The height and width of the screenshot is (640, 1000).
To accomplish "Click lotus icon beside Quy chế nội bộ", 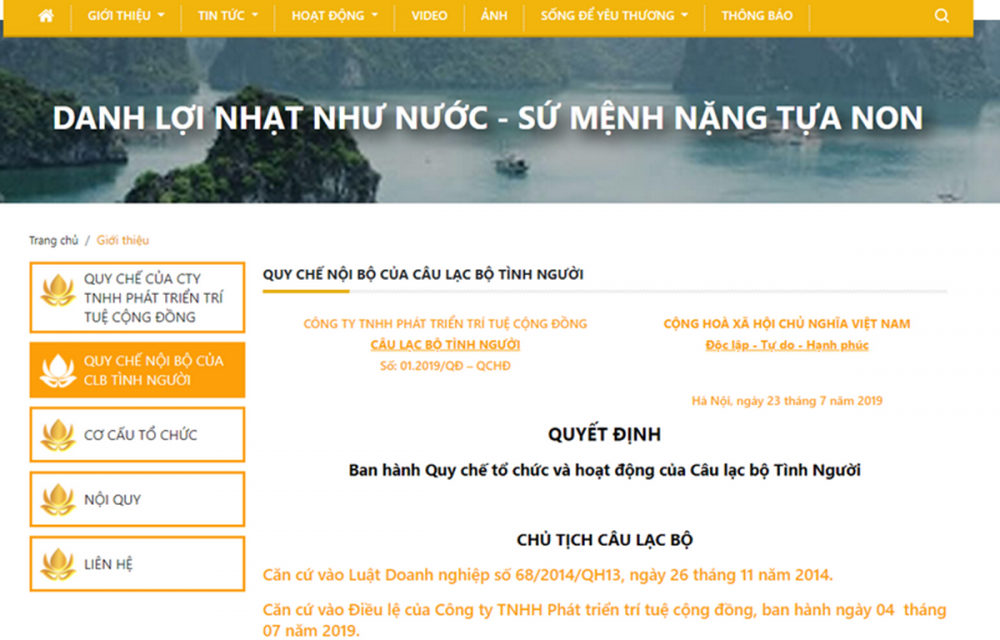I will 58,371.
